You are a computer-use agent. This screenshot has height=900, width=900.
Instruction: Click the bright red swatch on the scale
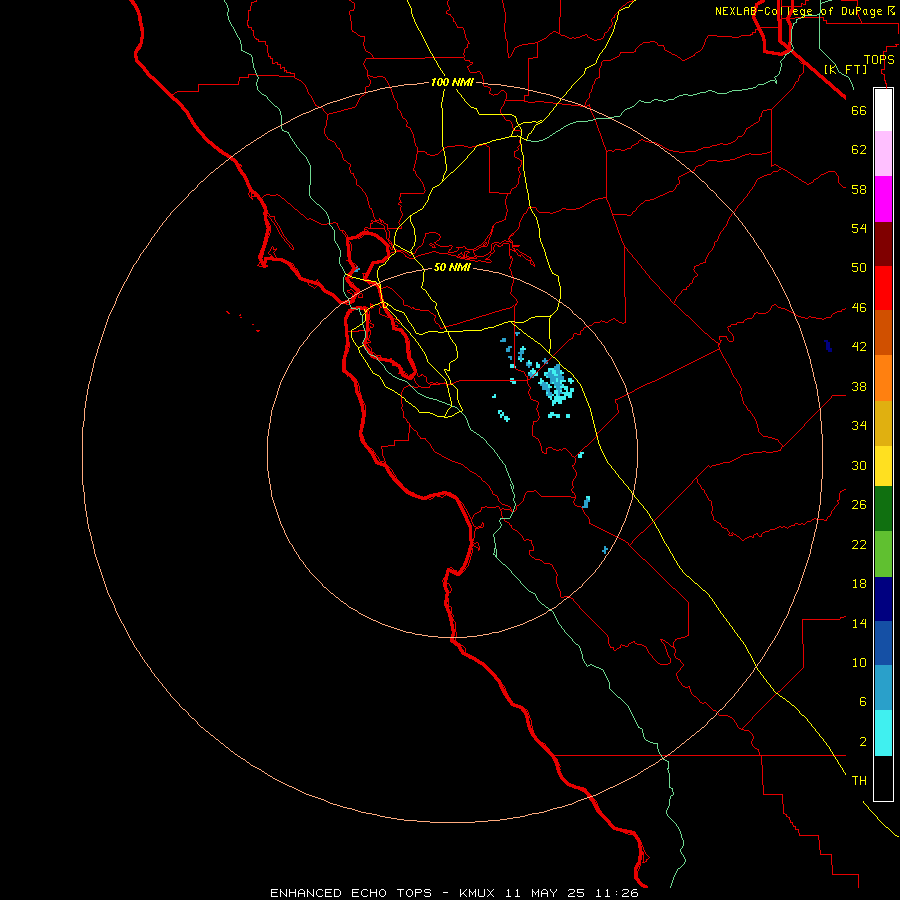pos(883,288)
